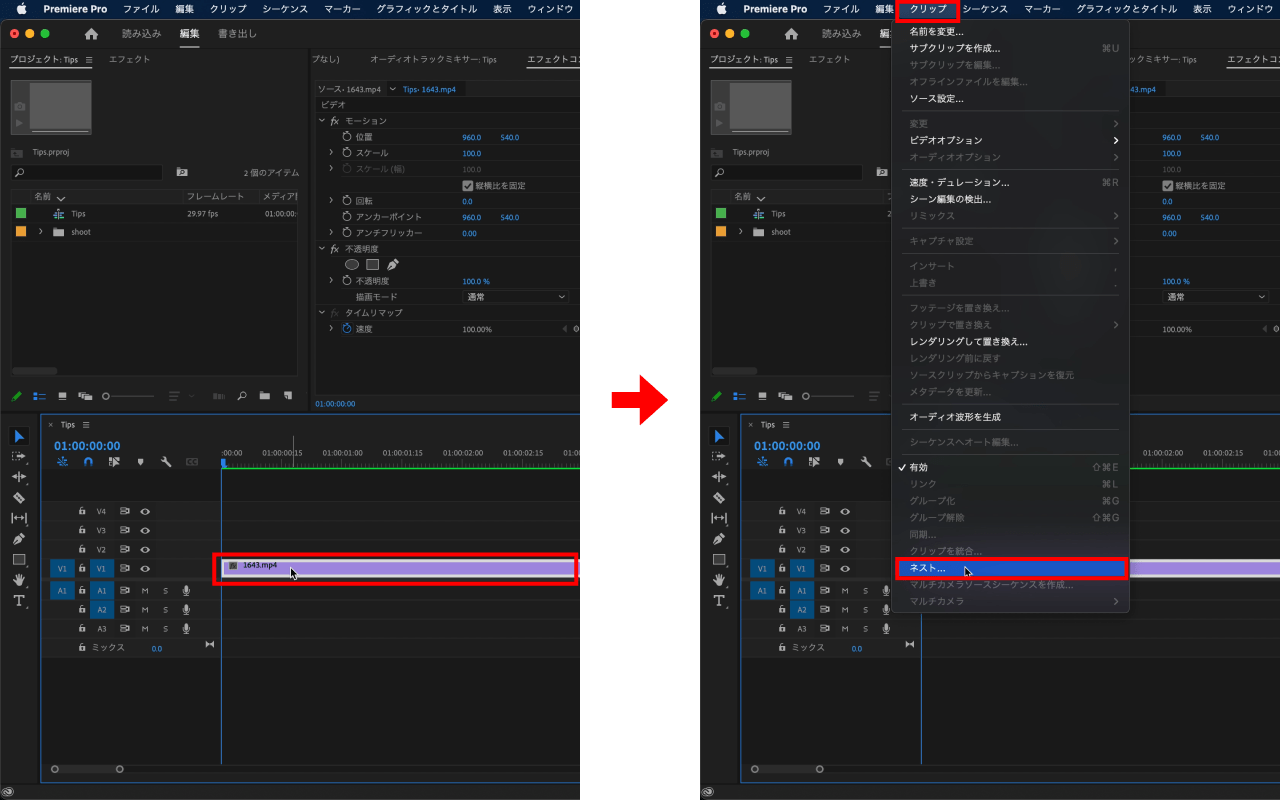Click the CC captions icon in left timeline

(x=192, y=462)
